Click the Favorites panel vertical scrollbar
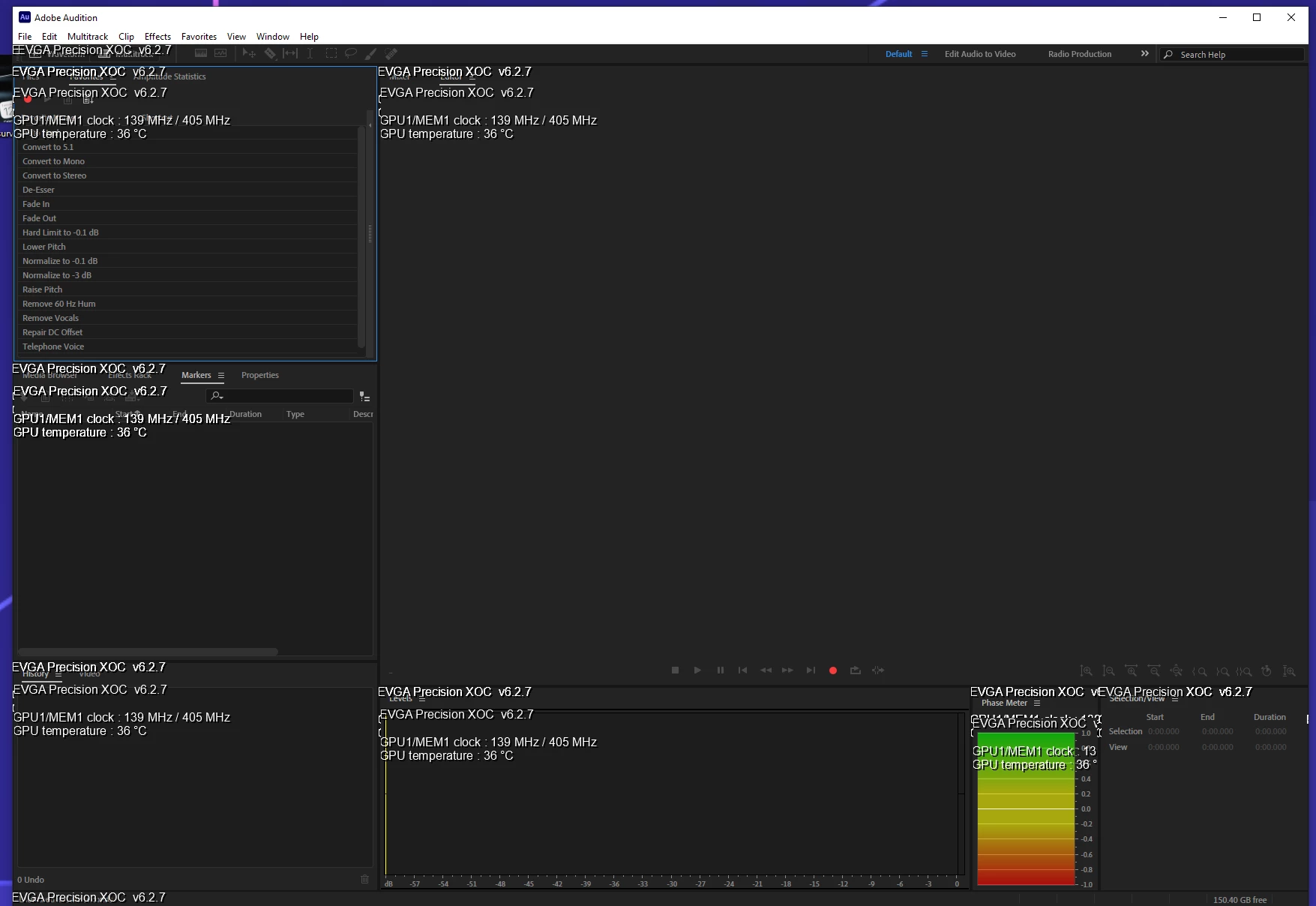This screenshot has height=906, width=1316. tap(361, 236)
